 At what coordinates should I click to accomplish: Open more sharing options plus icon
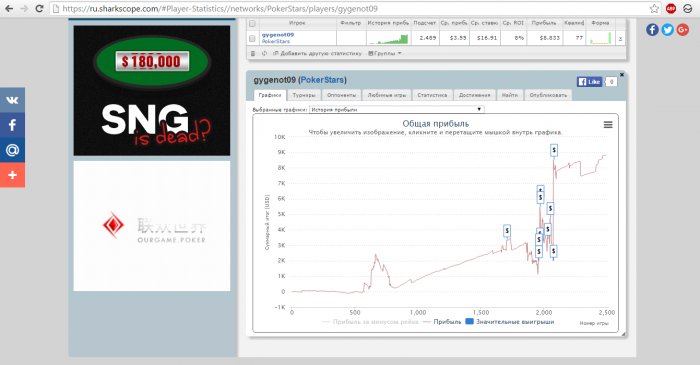click(x=12, y=175)
